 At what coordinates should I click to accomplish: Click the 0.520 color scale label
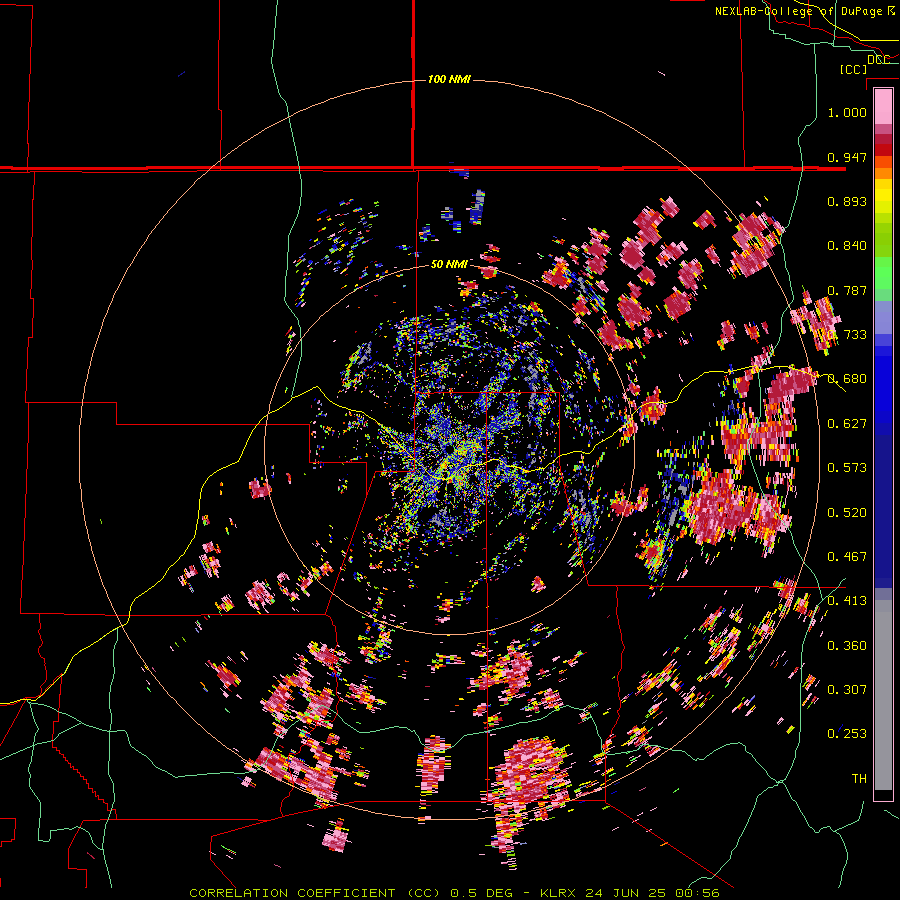pyautogui.click(x=847, y=513)
